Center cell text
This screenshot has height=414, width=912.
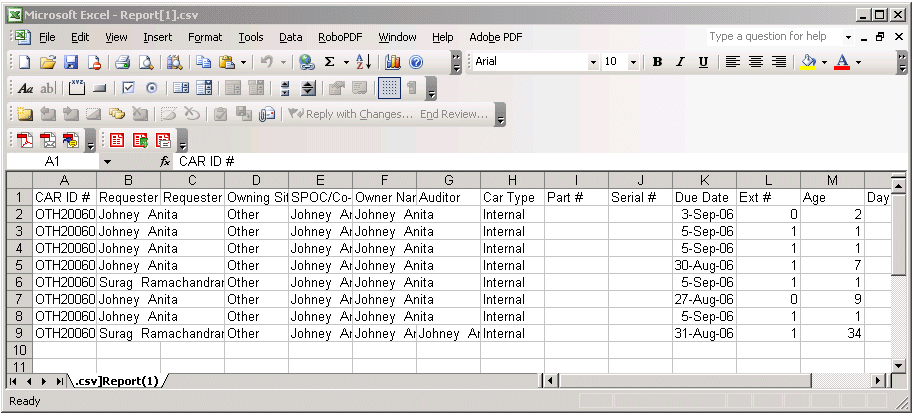pyautogui.click(x=756, y=62)
